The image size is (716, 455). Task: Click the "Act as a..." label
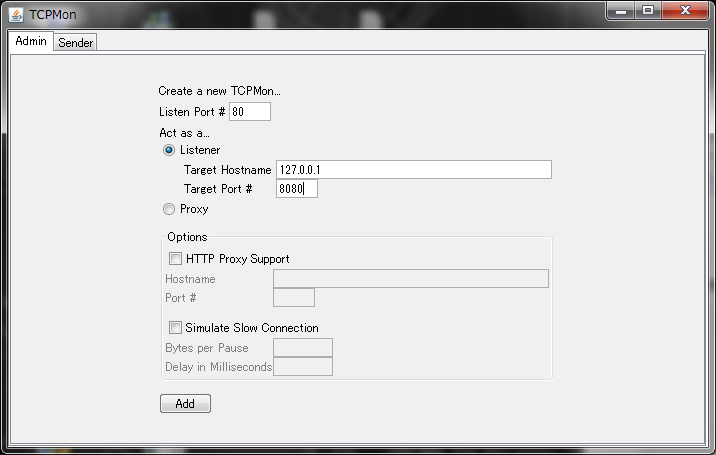[184, 133]
